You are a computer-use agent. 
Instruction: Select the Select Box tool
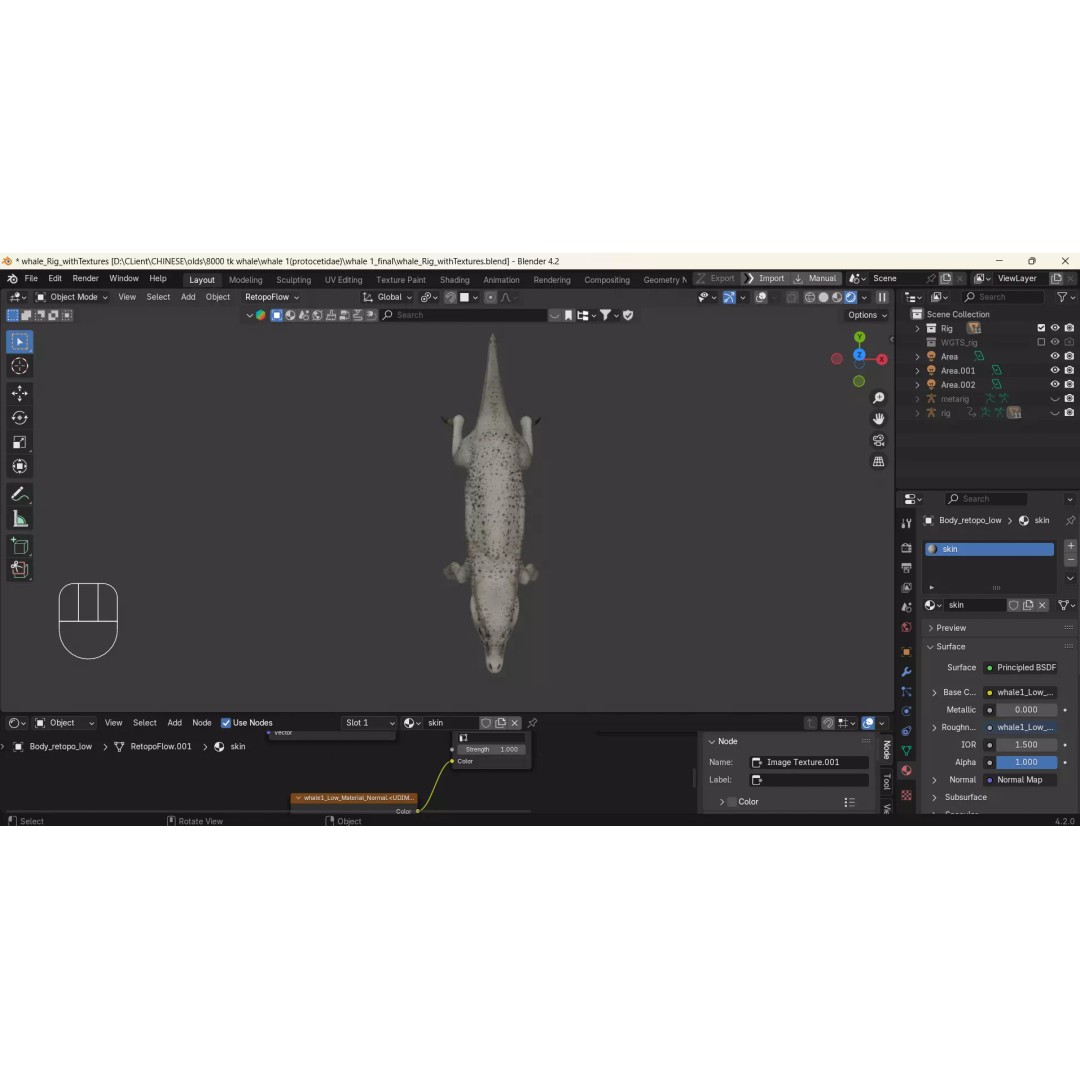19,341
